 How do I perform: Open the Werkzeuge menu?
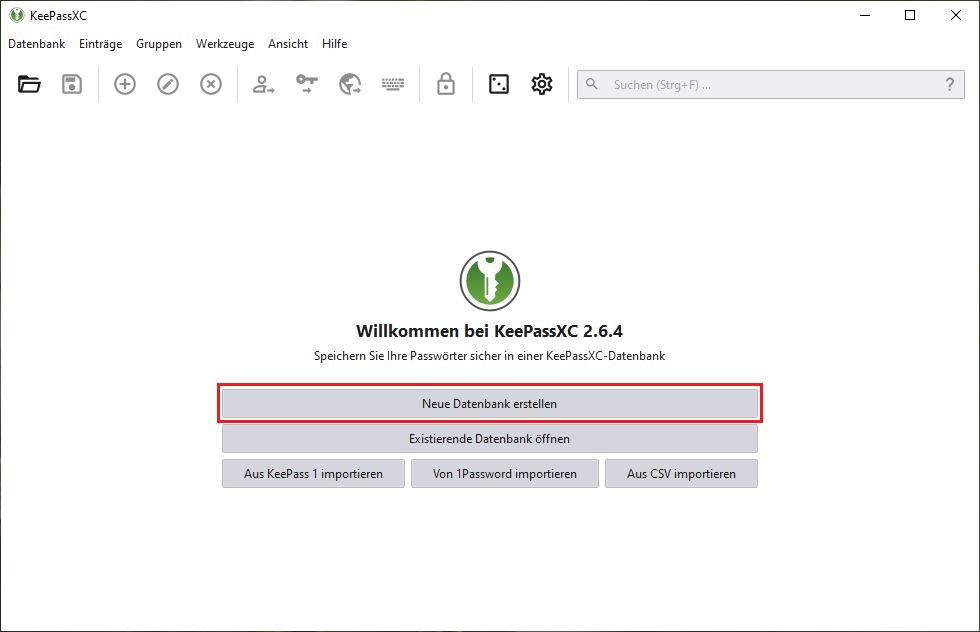225,44
